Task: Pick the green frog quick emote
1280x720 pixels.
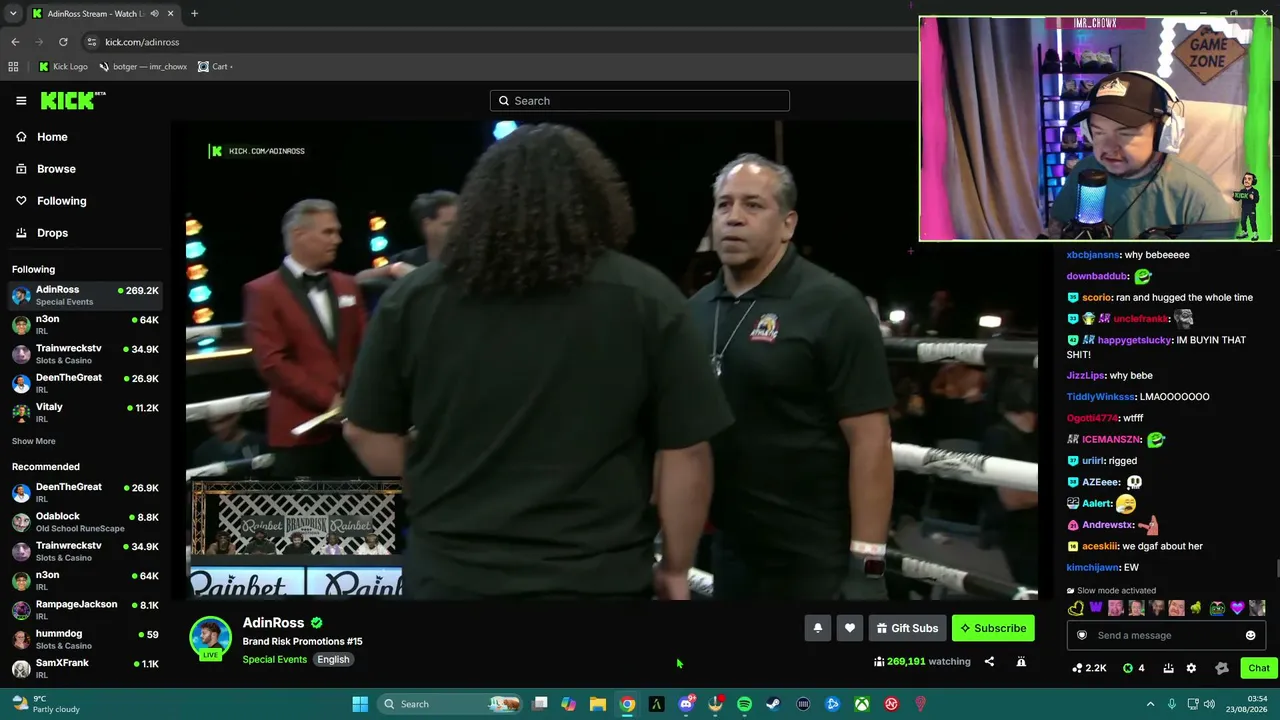Action: pos(1217,608)
